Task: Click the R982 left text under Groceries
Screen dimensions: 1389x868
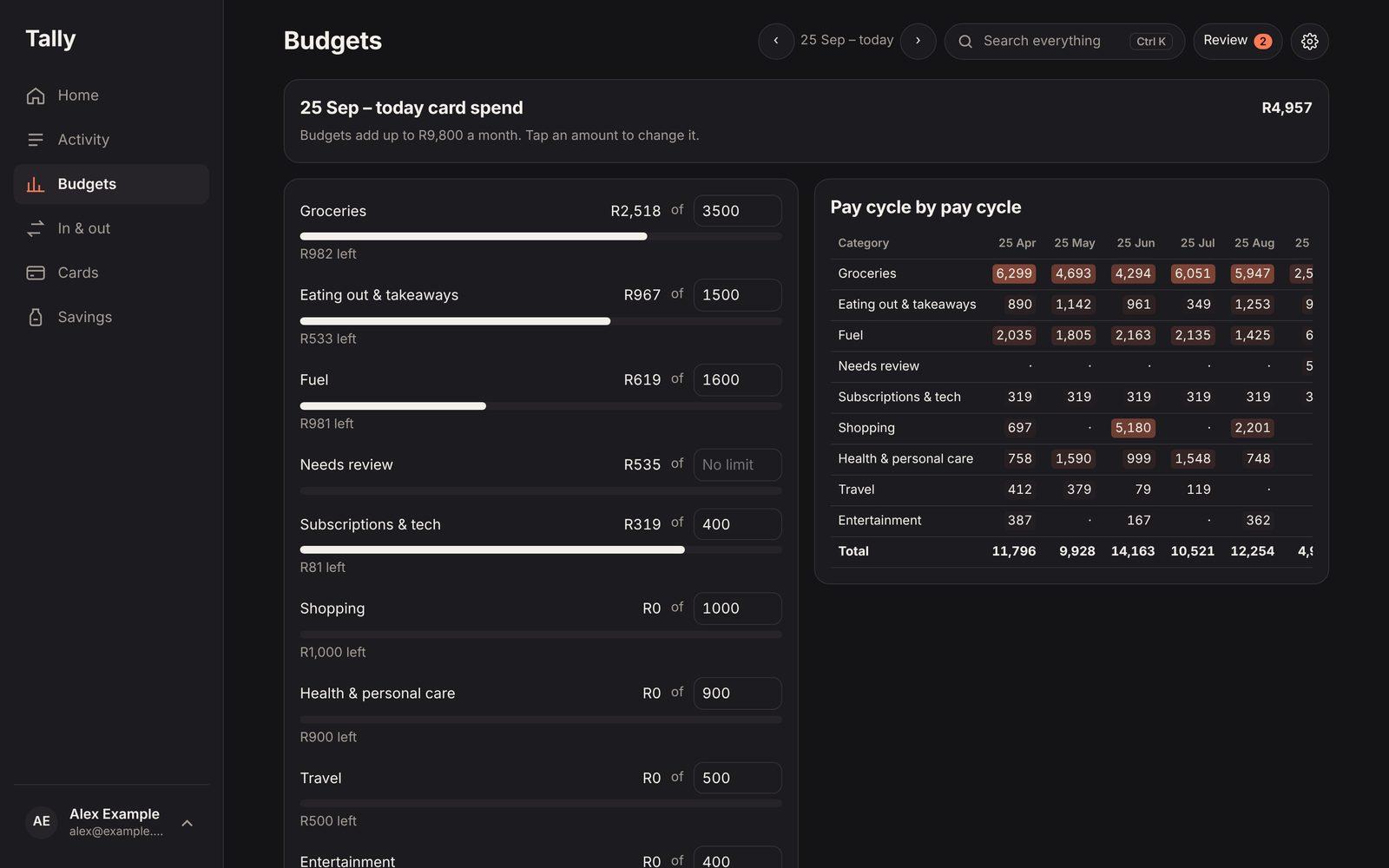Action: (328, 254)
